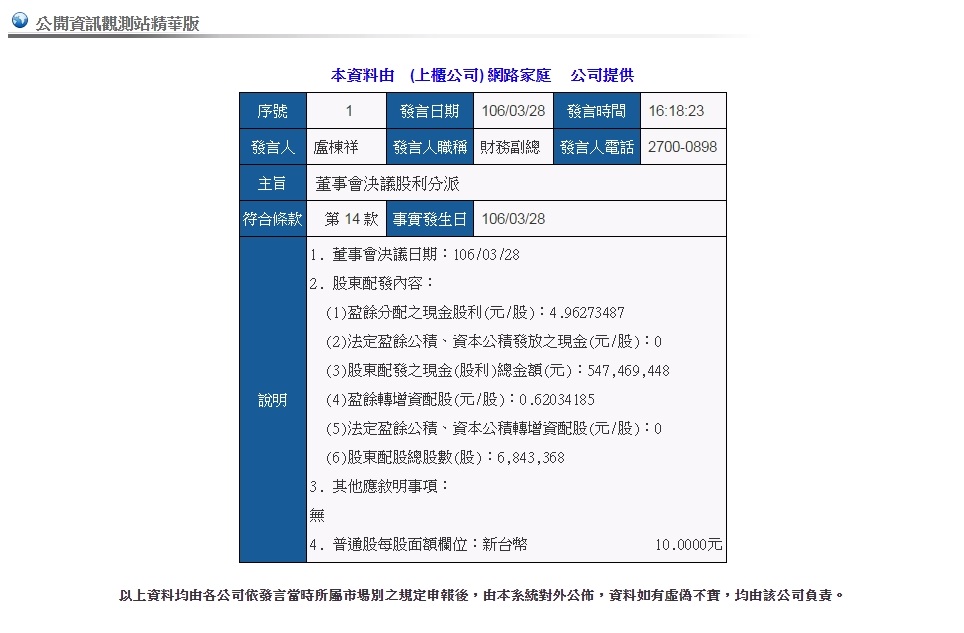964x633 pixels.
Task: Select the 序號 header cell
Action: (272, 111)
